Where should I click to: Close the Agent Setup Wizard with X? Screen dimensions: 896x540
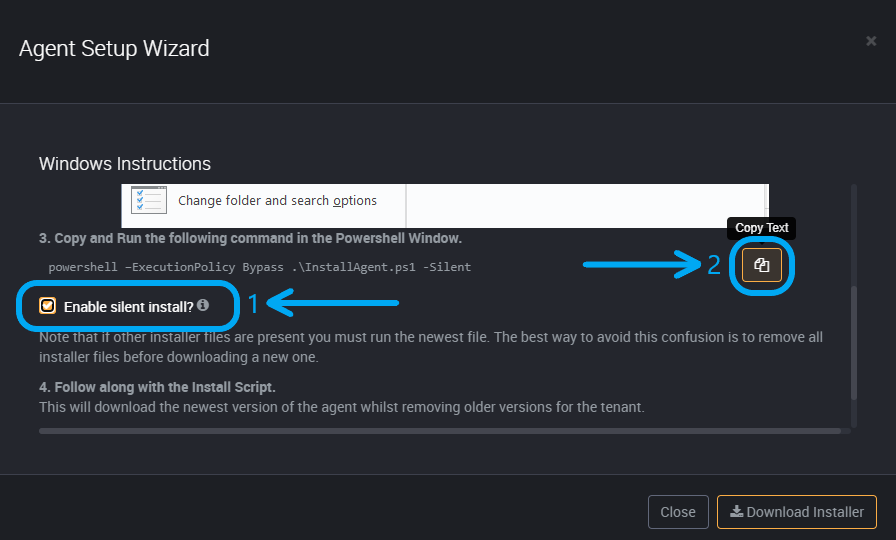pos(871,41)
